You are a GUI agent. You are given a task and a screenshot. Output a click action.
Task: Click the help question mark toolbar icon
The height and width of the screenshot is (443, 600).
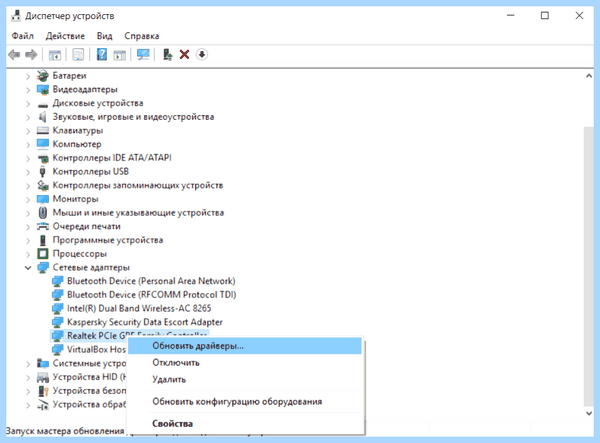(x=102, y=54)
